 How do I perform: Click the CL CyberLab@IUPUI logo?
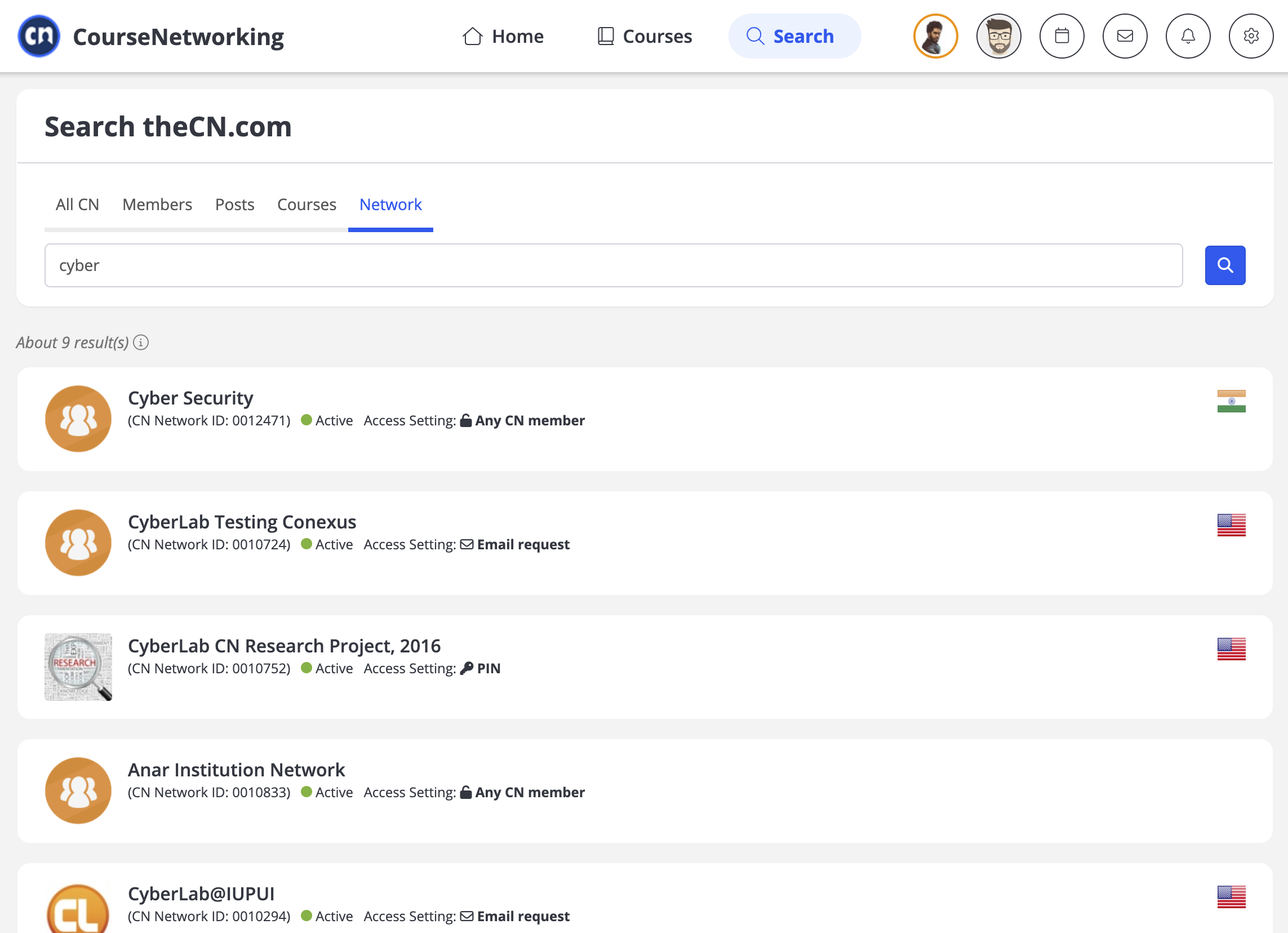tap(78, 909)
